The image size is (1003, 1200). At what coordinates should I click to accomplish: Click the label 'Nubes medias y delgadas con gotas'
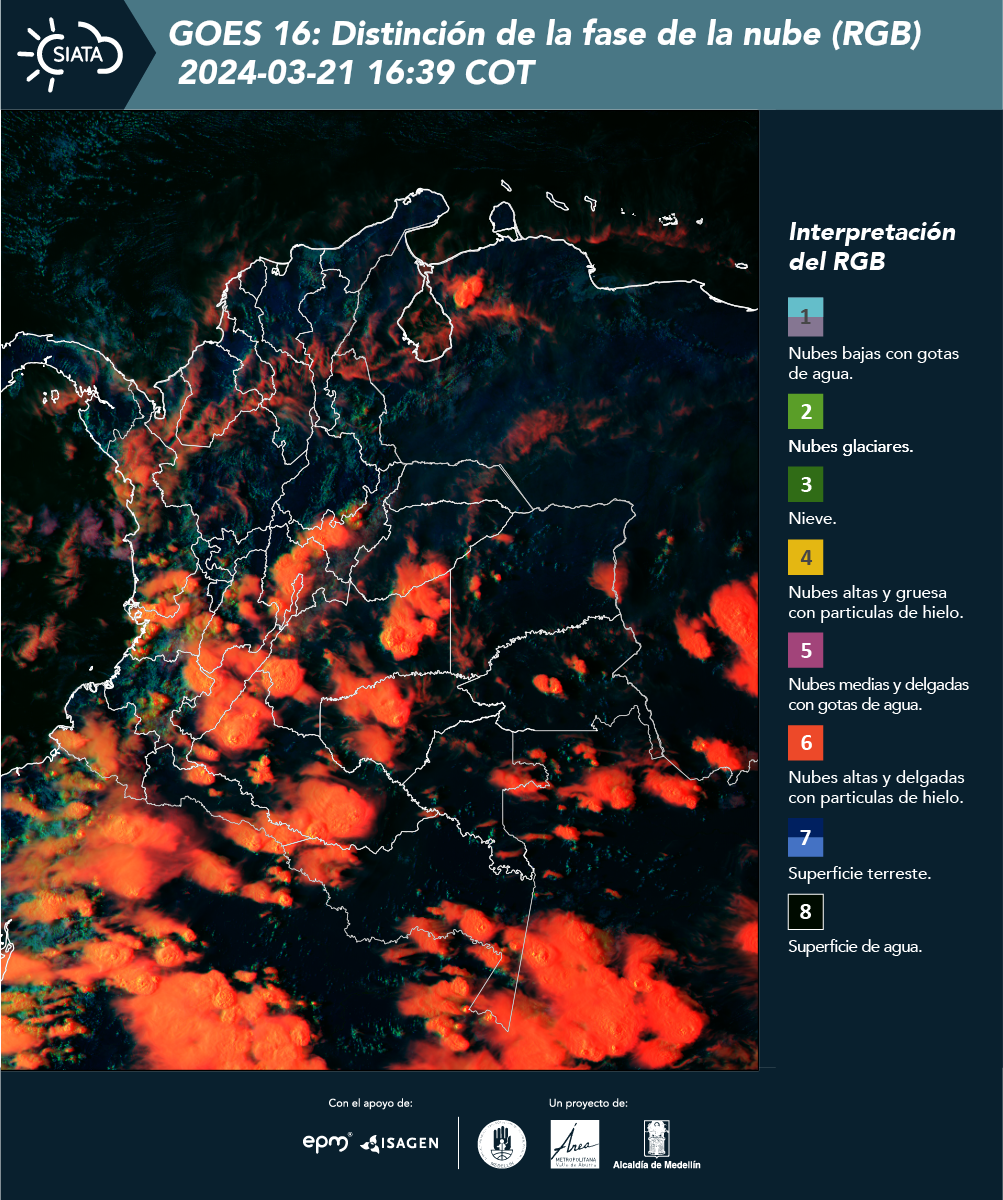[x=878, y=695]
